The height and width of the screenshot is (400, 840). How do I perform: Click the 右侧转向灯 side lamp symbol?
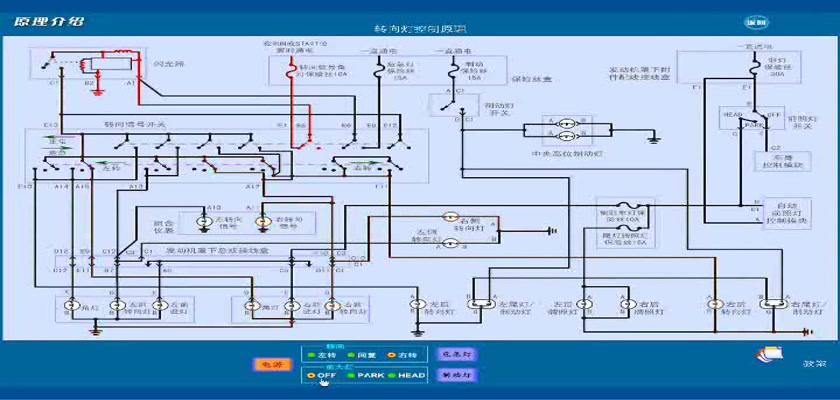point(449,216)
